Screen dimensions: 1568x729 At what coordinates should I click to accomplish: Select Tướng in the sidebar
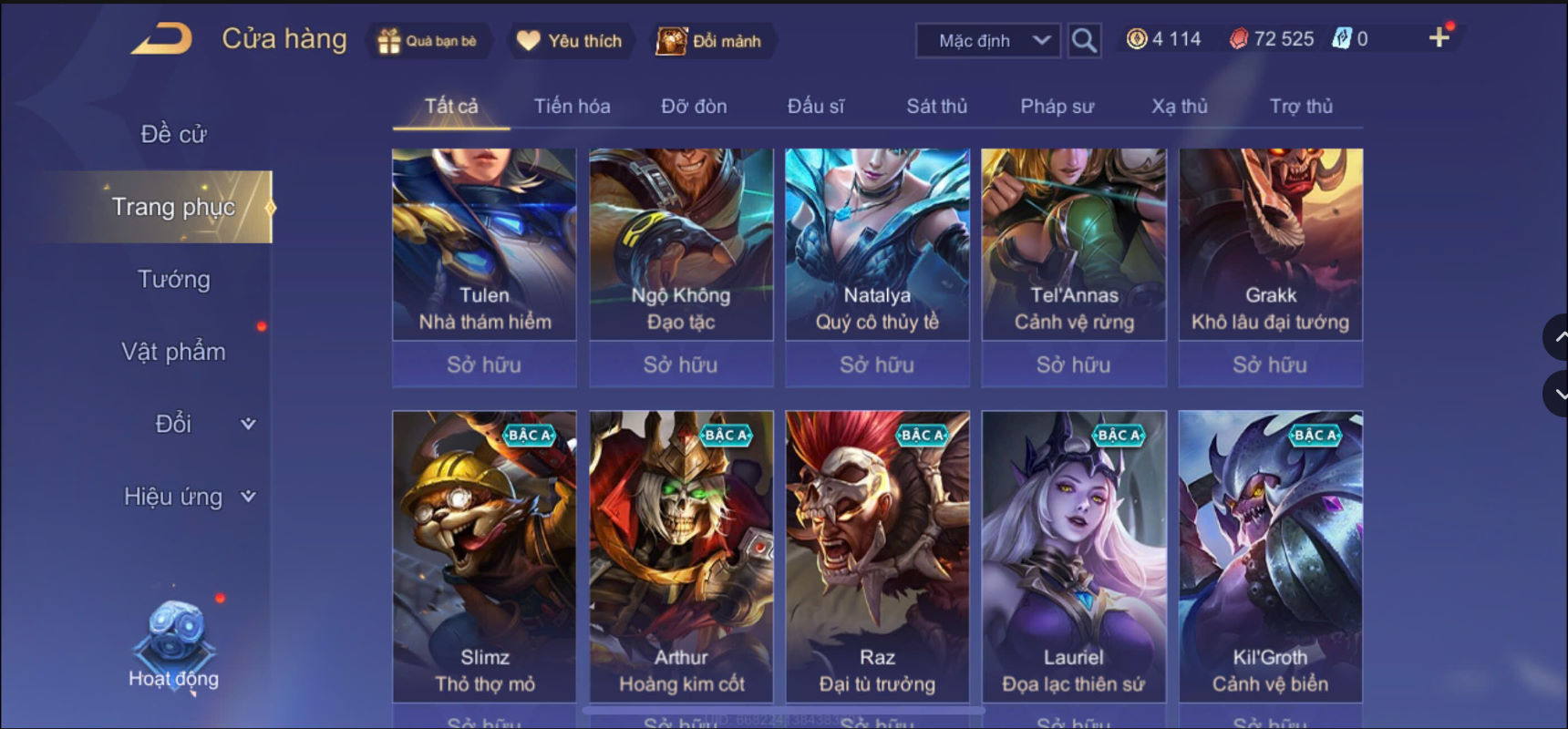[x=173, y=279]
